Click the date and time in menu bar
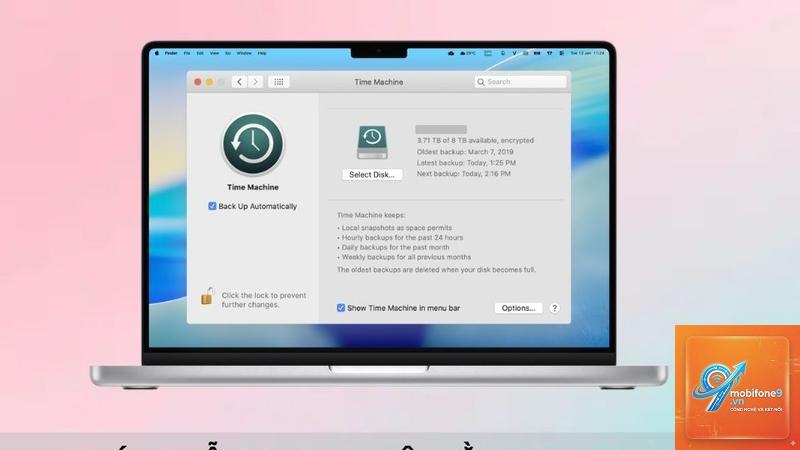This screenshot has width=800, height=450. pyautogui.click(x=587, y=53)
